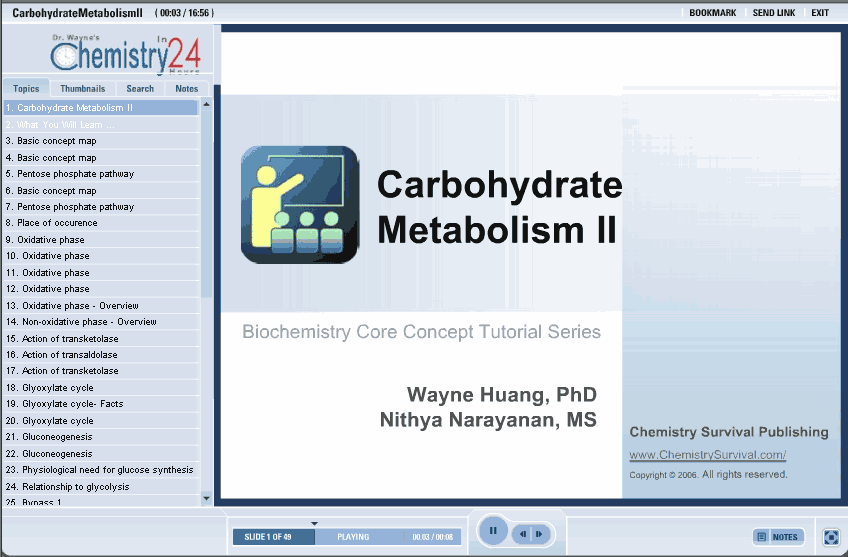Click SEND LINK in the top bar
Viewport: 848px width, 557px height.
[x=773, y=13]
